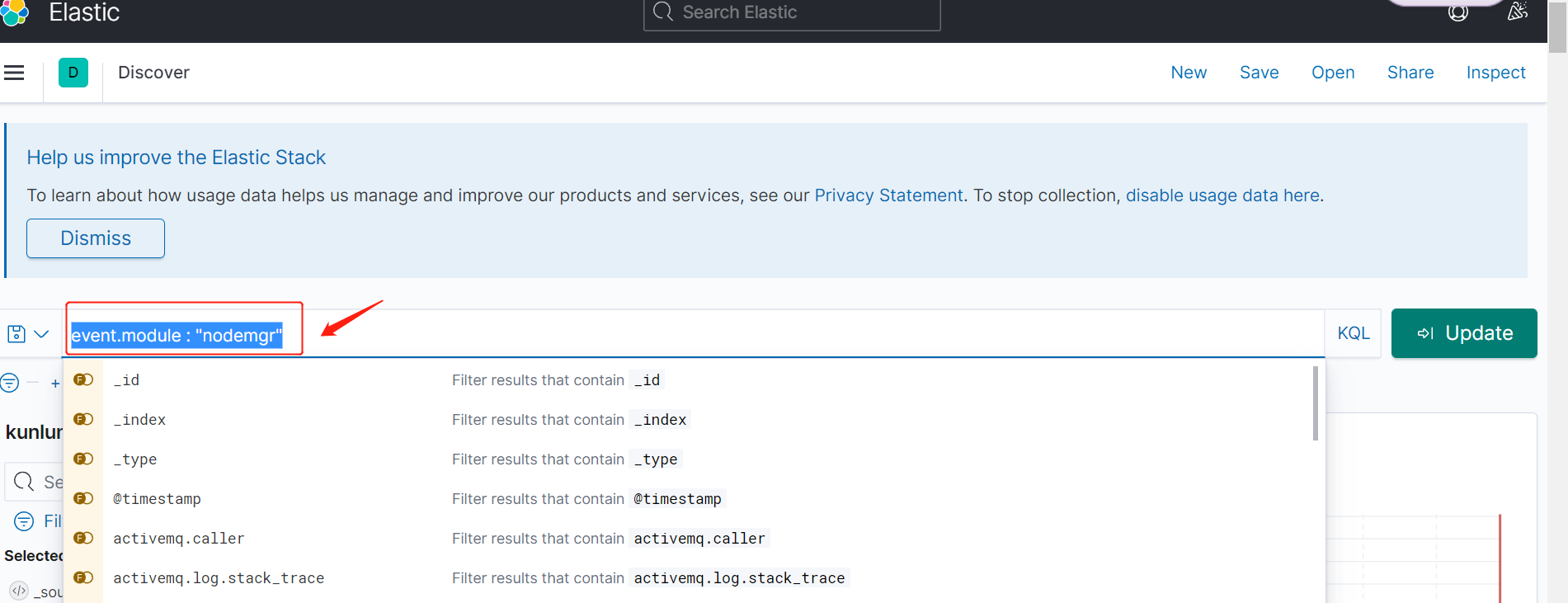Image resolution: width=1568 pixels, height=603 pixels.
Task: Click the green Update button
Action: (x=1464, y=333)
